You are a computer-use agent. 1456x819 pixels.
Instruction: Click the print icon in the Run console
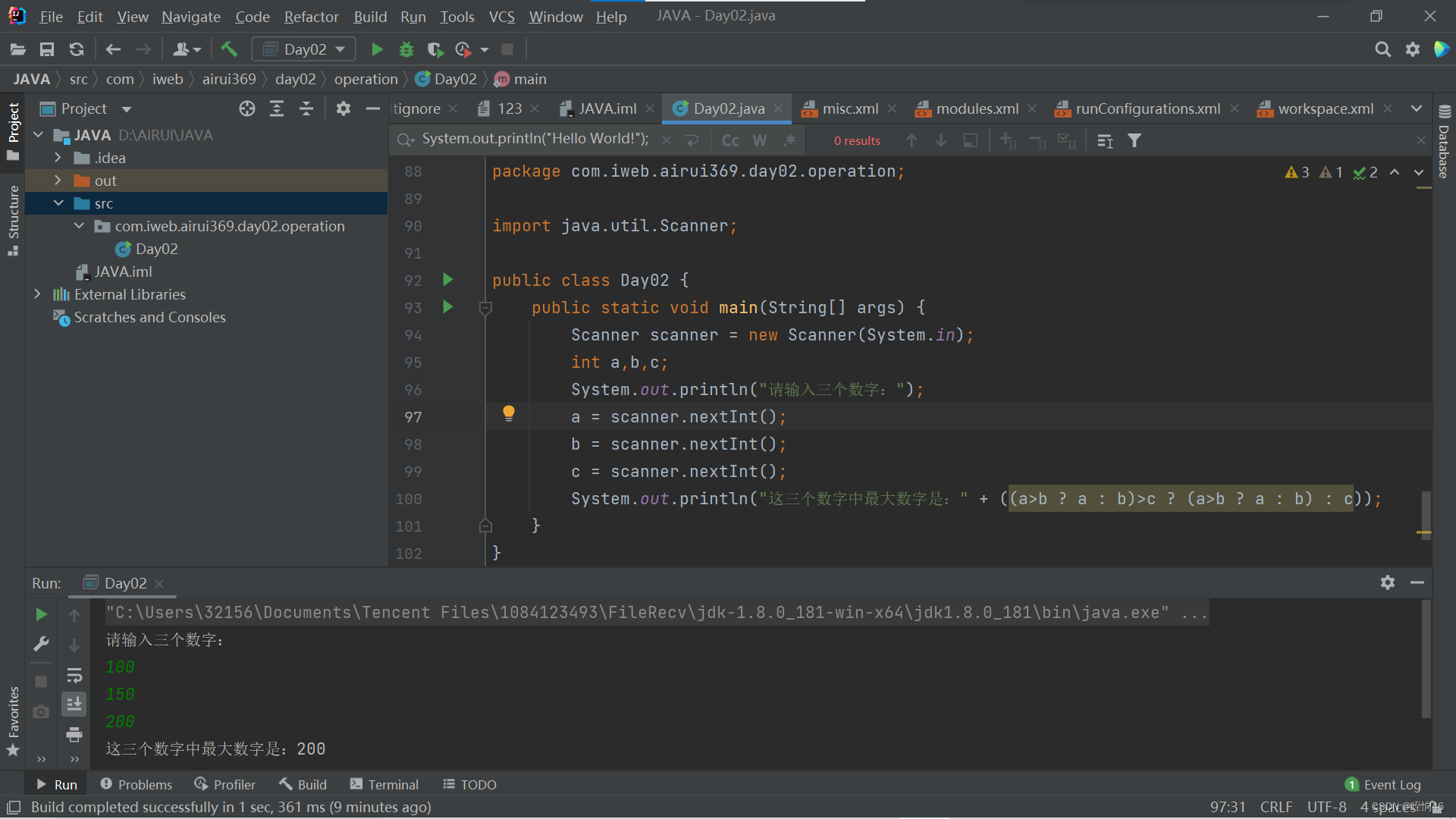[x=74, y=734]
